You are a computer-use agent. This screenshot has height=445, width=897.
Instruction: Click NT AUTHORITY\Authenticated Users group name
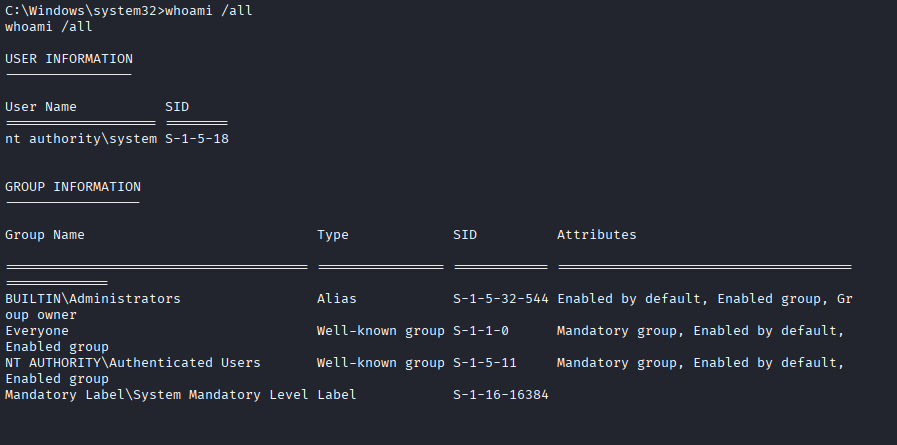pyautogui.click(x=133, y=363)
